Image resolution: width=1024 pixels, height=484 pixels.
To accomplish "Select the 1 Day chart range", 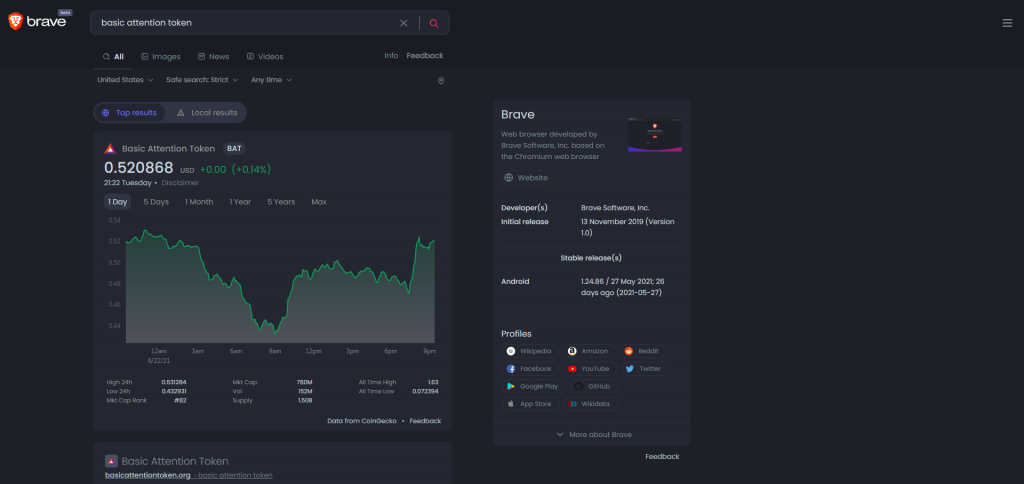I will pyautogui.click(x=118, y=202).
